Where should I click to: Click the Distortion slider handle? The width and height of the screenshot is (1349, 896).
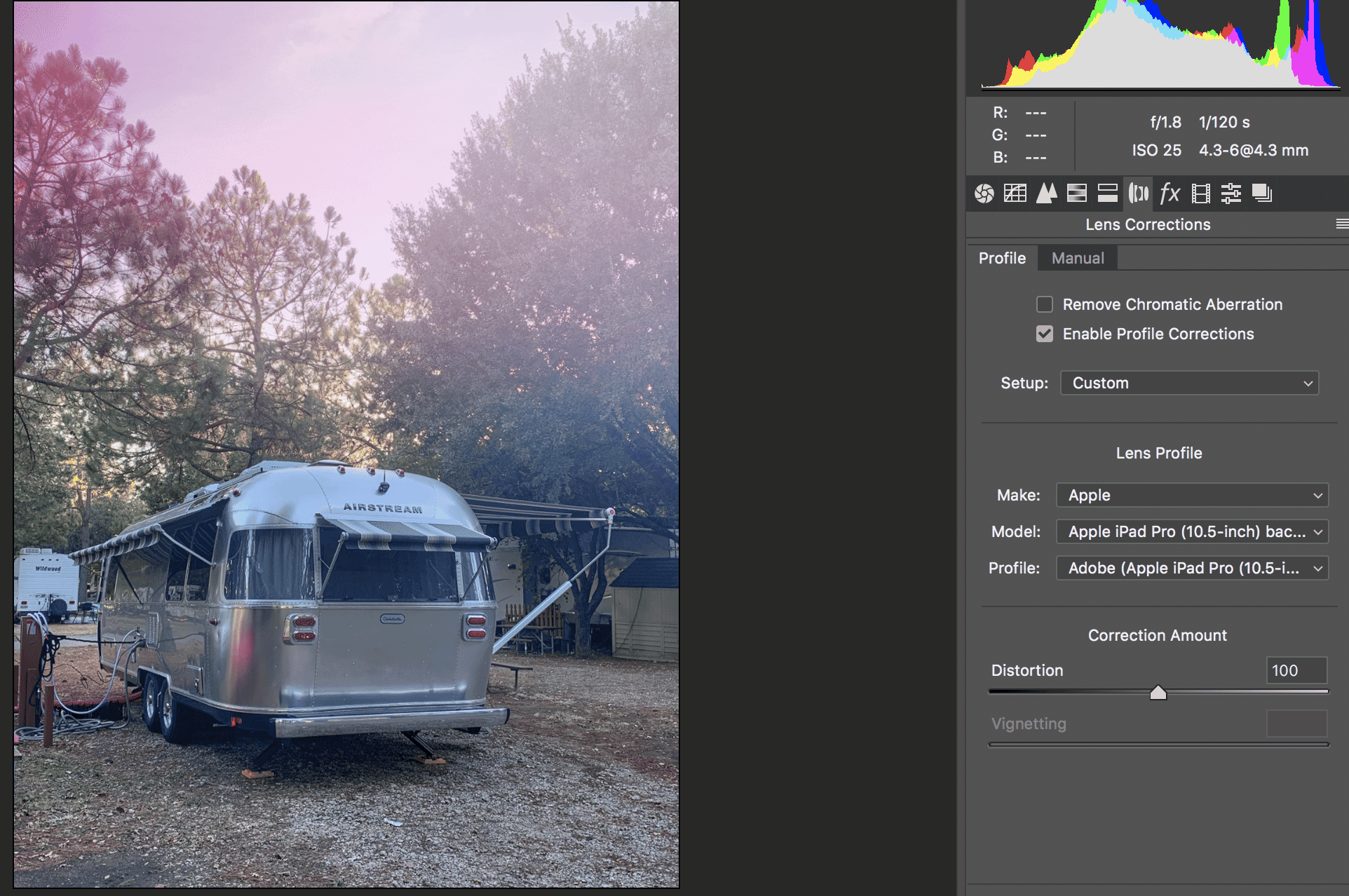point(1158,693)
